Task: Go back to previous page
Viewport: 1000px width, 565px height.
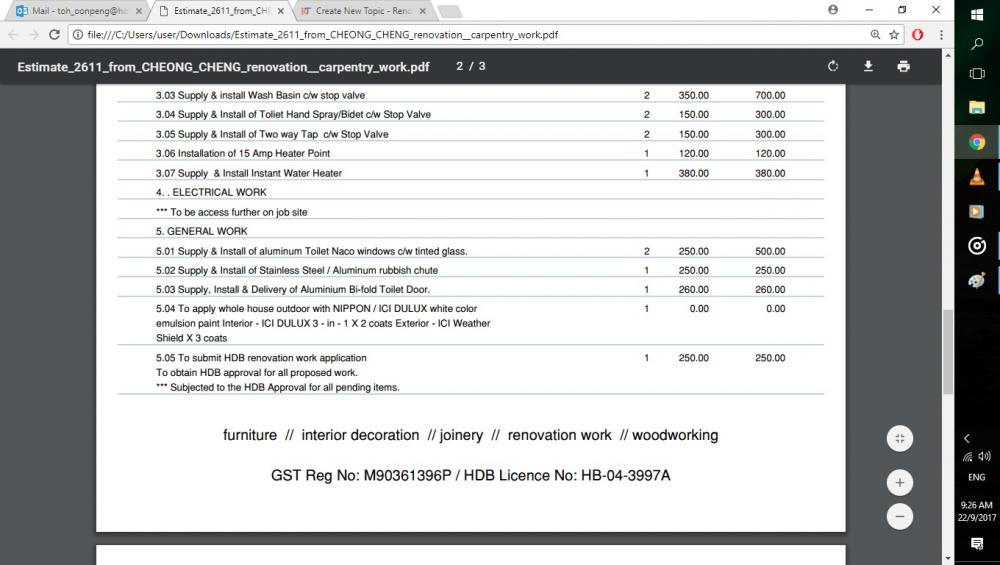Action: 13,34
